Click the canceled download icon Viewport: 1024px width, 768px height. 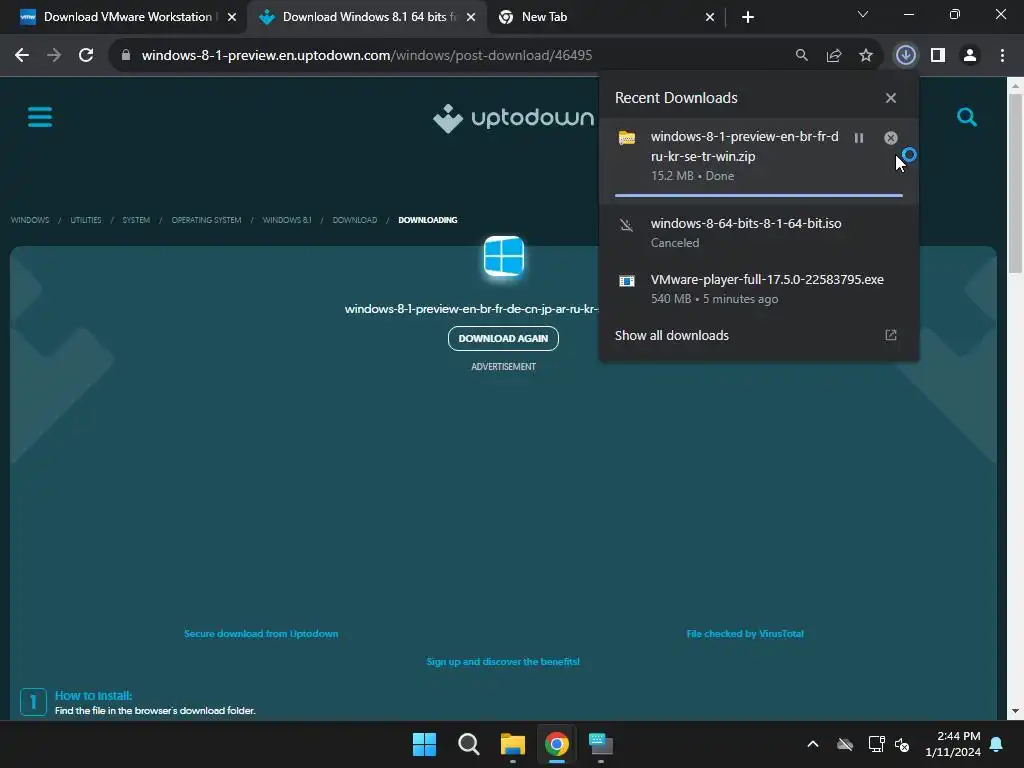coord(626,225)
